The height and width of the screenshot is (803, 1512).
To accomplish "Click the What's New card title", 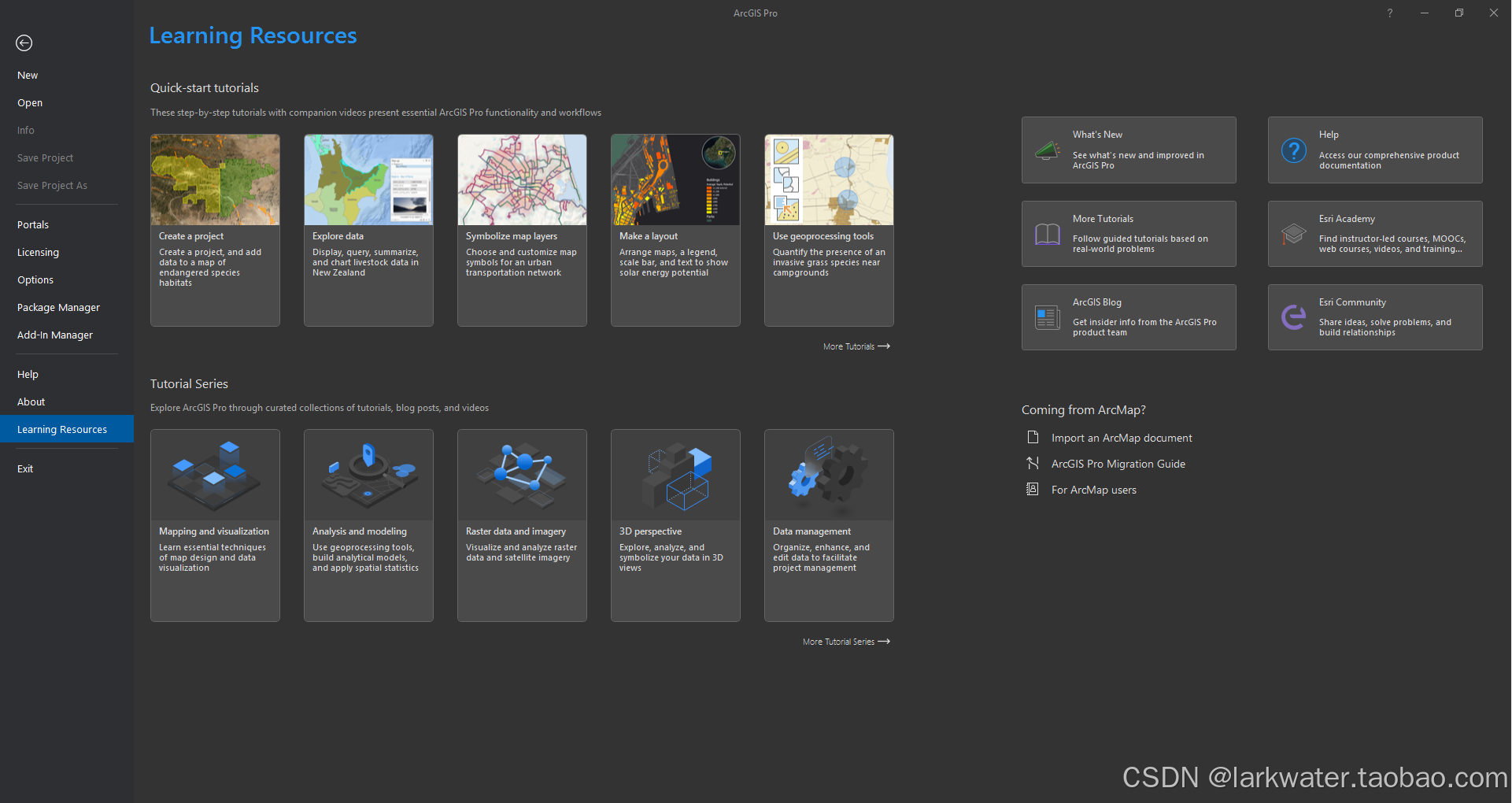I will pyautogui.click(x=1097, y=135).
